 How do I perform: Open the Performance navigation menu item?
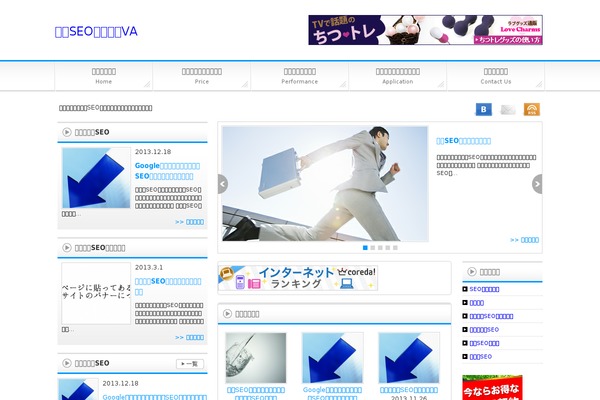[300, 76]
